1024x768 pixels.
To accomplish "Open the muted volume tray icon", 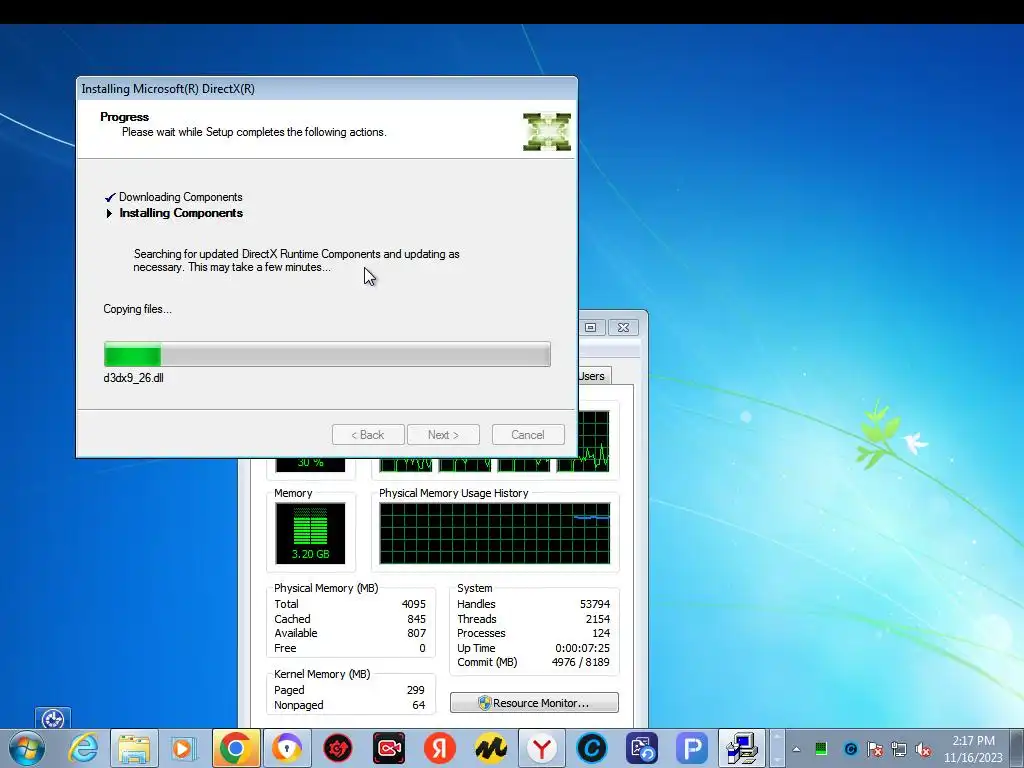I will click(923, 749).
